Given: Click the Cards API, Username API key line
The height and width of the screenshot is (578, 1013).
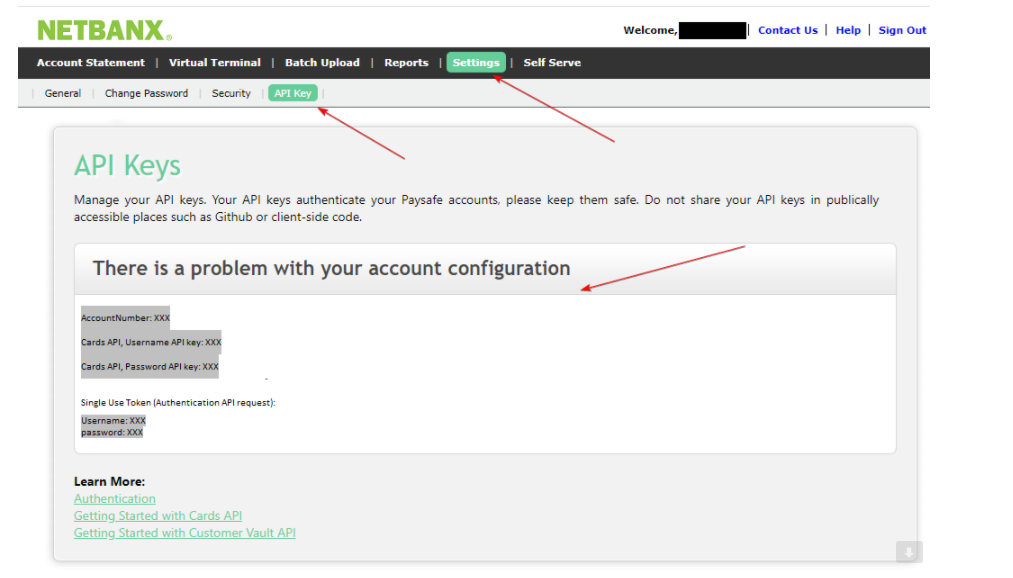Looking at the screenshot, I should [151, 342].
